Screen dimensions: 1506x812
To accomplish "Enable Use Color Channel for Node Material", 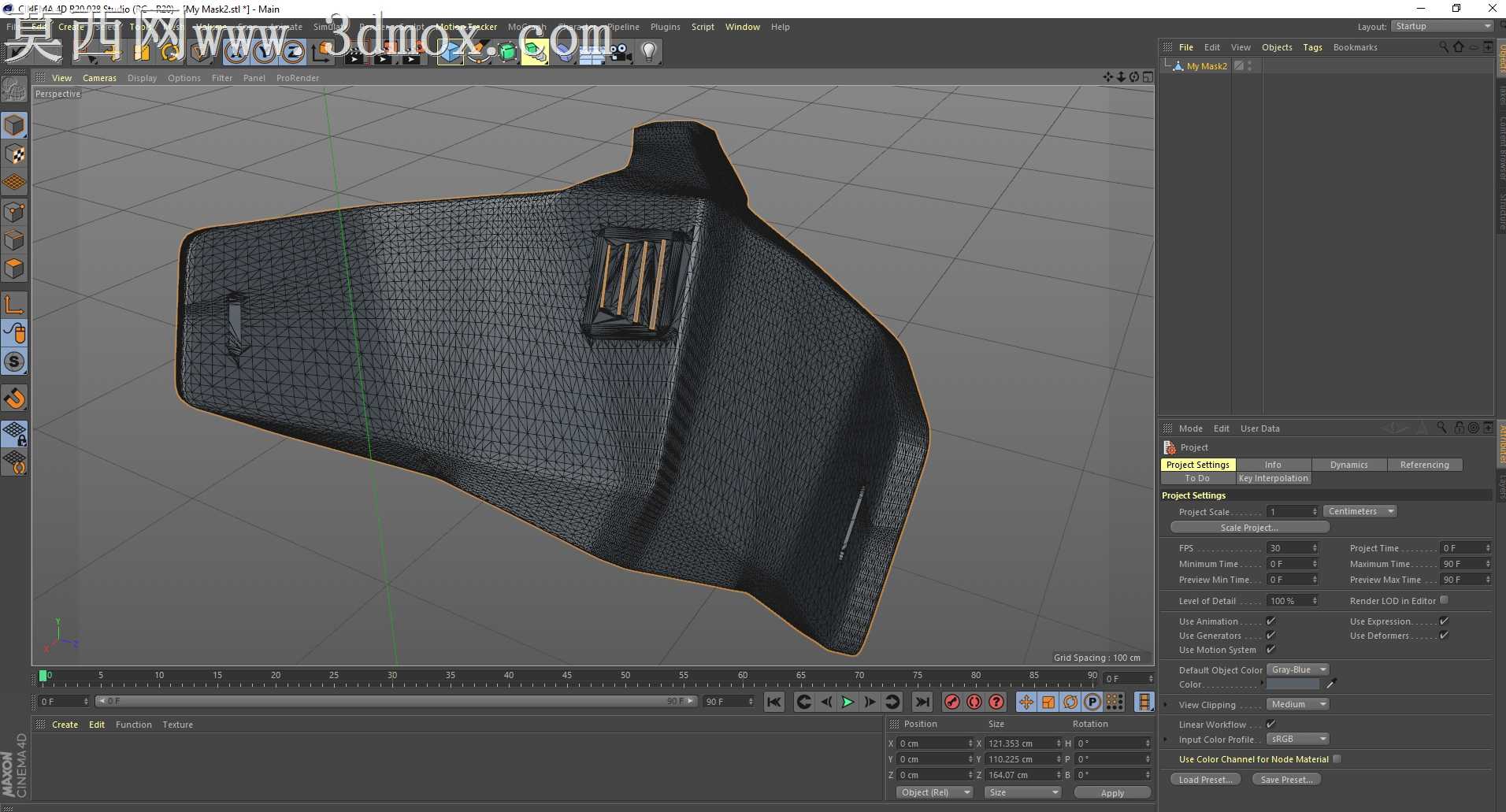I will [x=1337, y=759].
